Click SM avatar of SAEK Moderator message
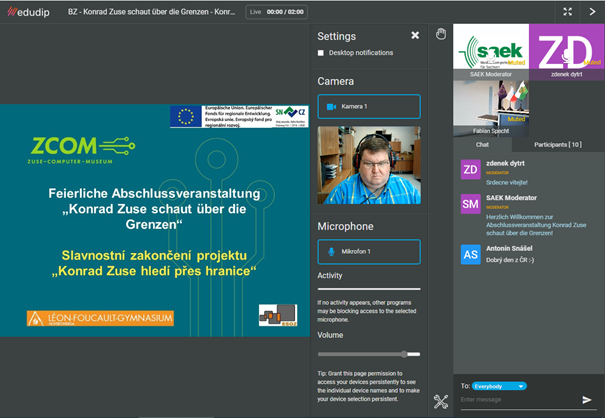 (x=471, y=204)
